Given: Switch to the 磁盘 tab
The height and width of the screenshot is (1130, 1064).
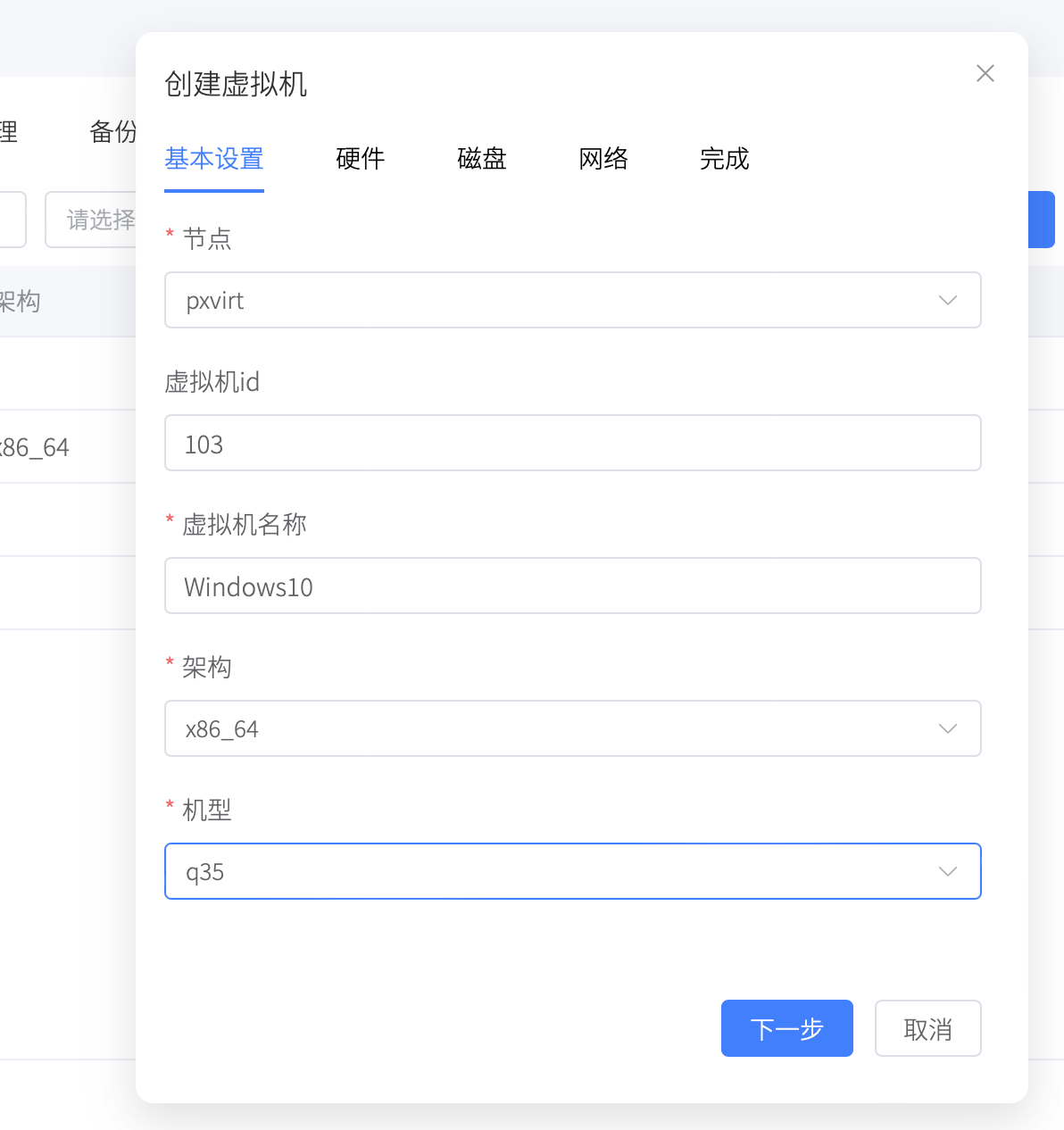Looking at the screenshot, I should point(481,160).
